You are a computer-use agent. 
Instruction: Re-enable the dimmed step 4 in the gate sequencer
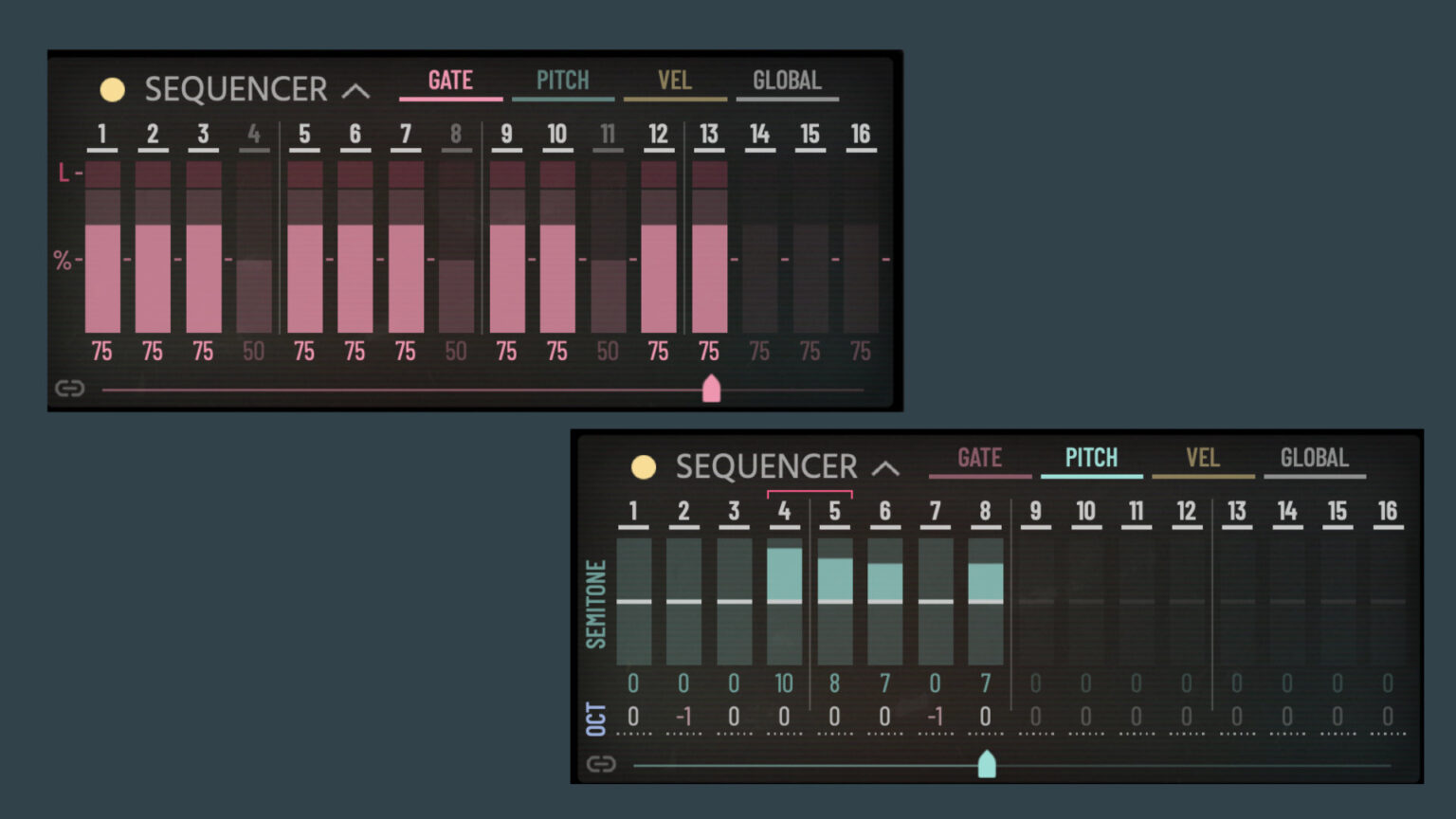[253, 135]
